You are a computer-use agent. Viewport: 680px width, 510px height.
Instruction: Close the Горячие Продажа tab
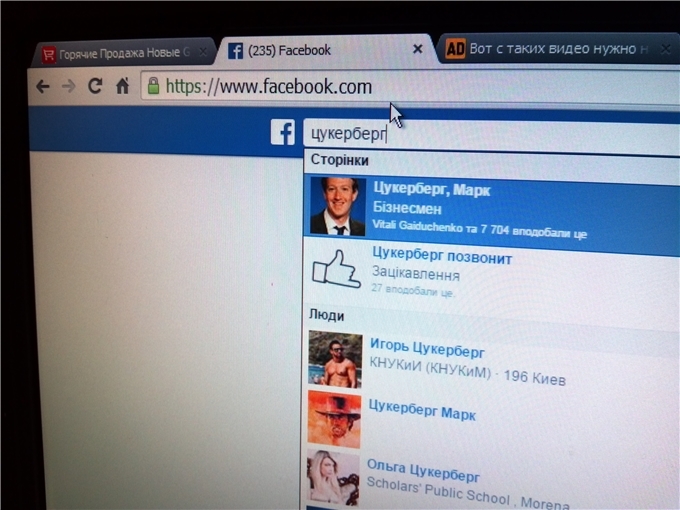click(203, 52)
